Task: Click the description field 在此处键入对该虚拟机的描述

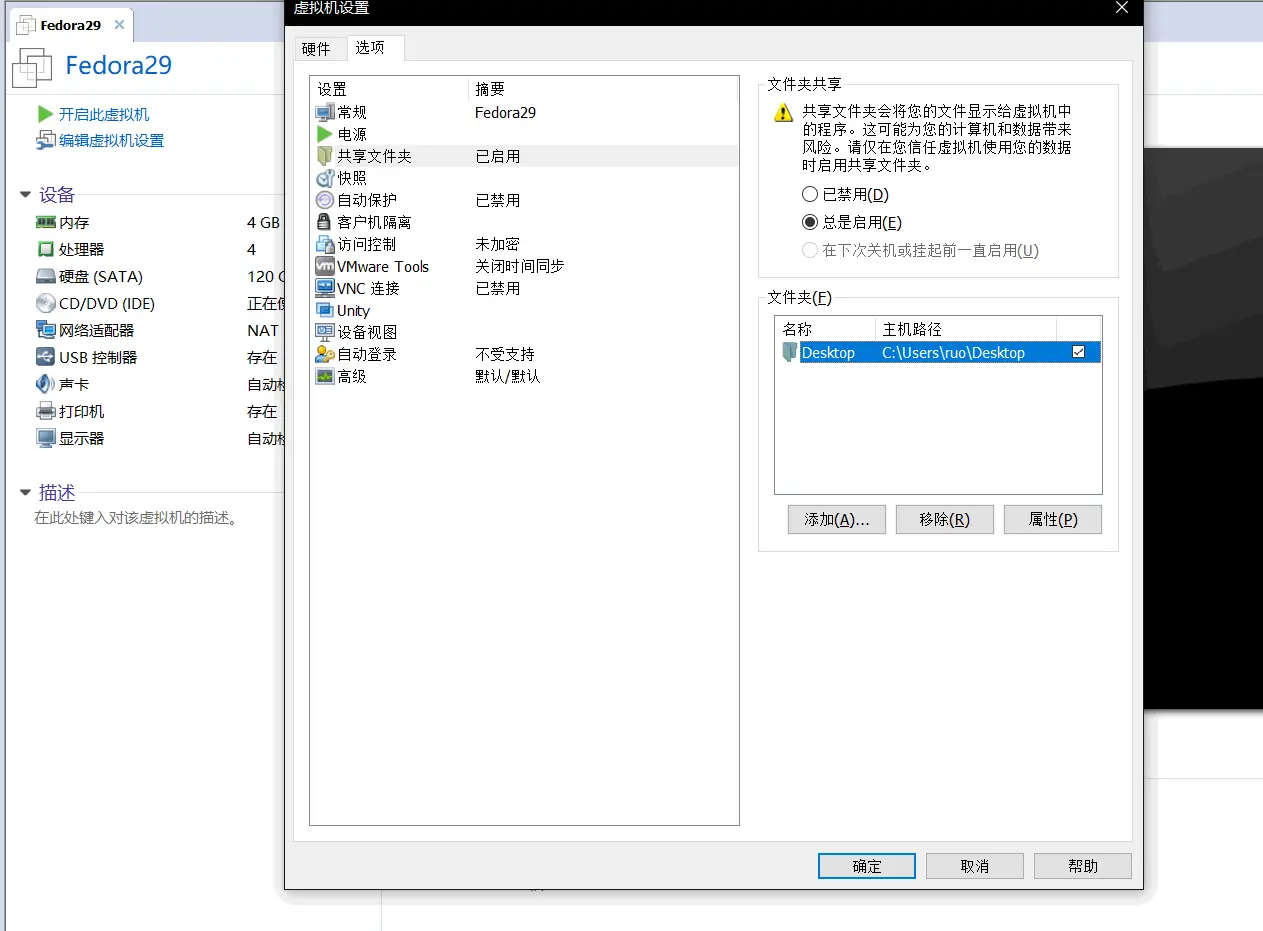Action: click(138, 518)
